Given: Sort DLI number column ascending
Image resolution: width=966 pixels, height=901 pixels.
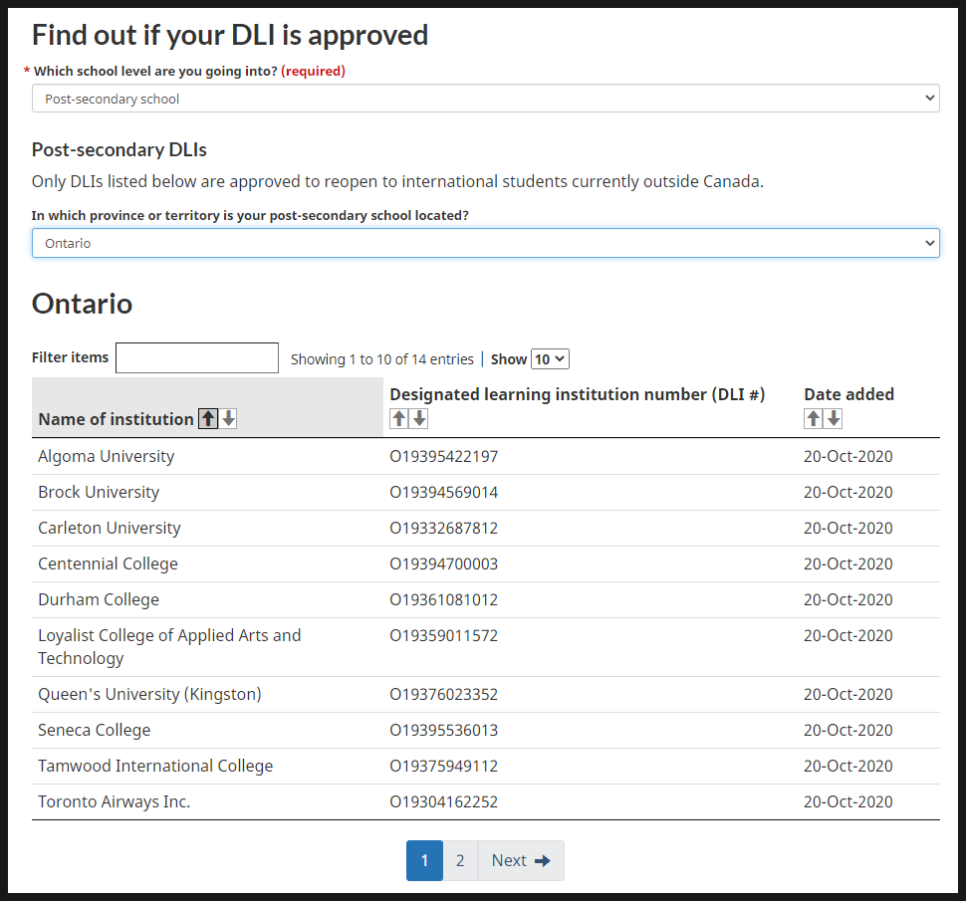Looking at the screenshot, I should [x=399, y=419].
